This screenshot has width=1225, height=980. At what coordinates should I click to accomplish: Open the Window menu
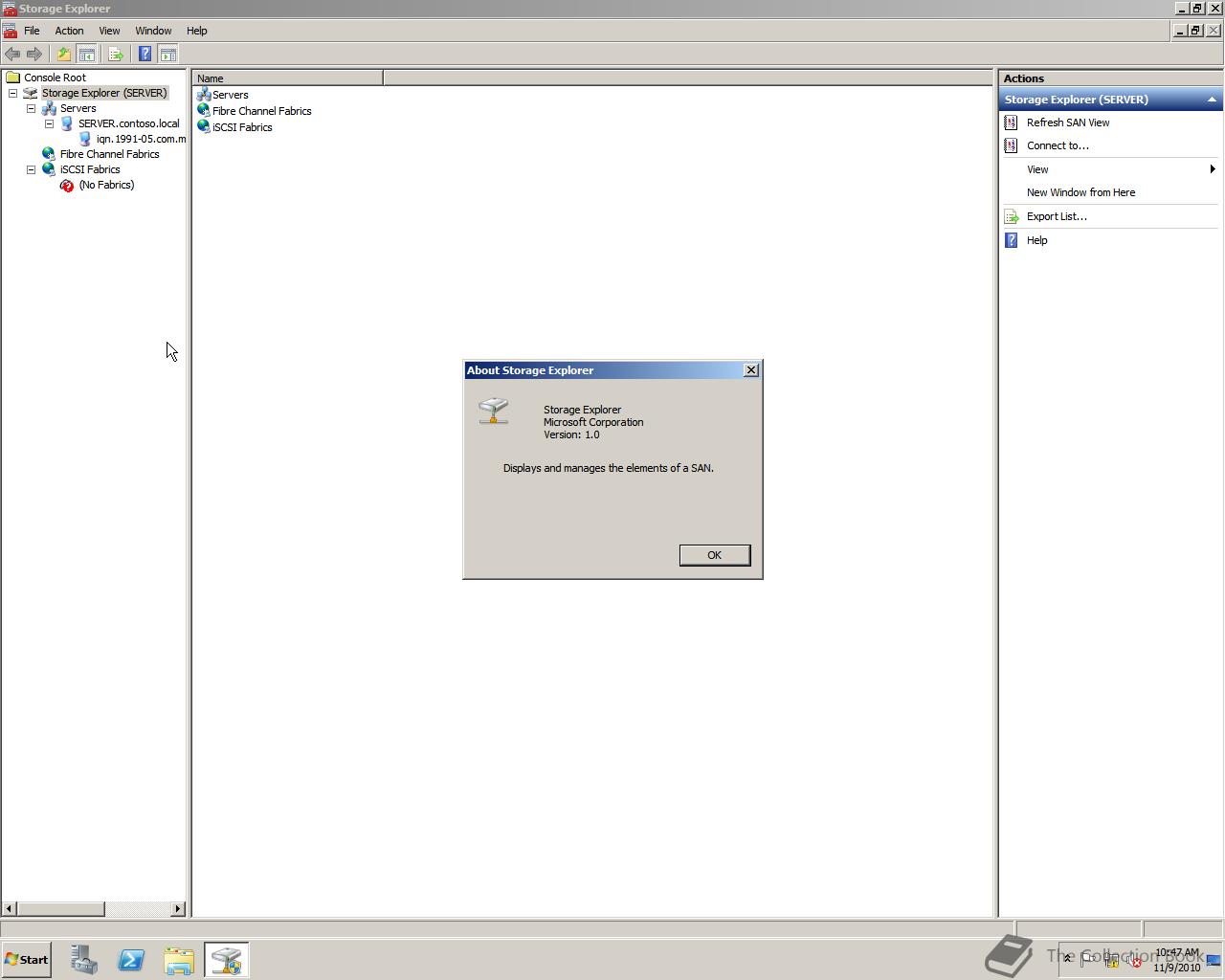point(153,31)
